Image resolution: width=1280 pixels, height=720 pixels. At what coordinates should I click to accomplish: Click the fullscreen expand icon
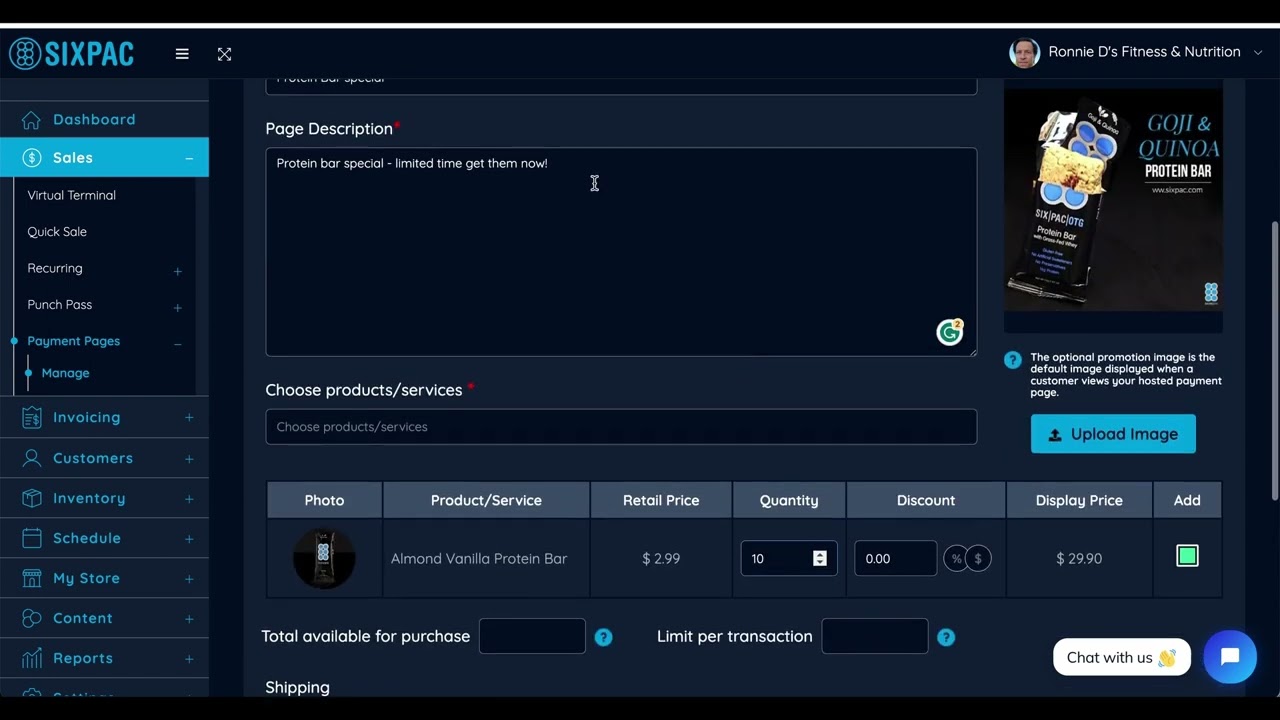tap(224, 54)
